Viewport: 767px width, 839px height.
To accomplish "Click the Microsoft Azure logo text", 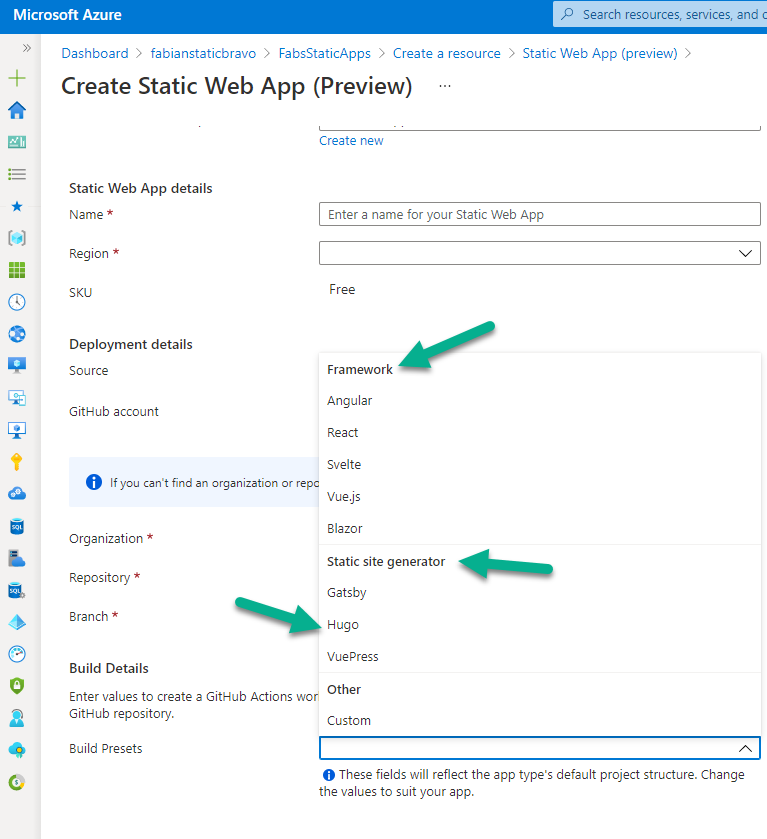I will pyautogui.click(x=67, y=14).
